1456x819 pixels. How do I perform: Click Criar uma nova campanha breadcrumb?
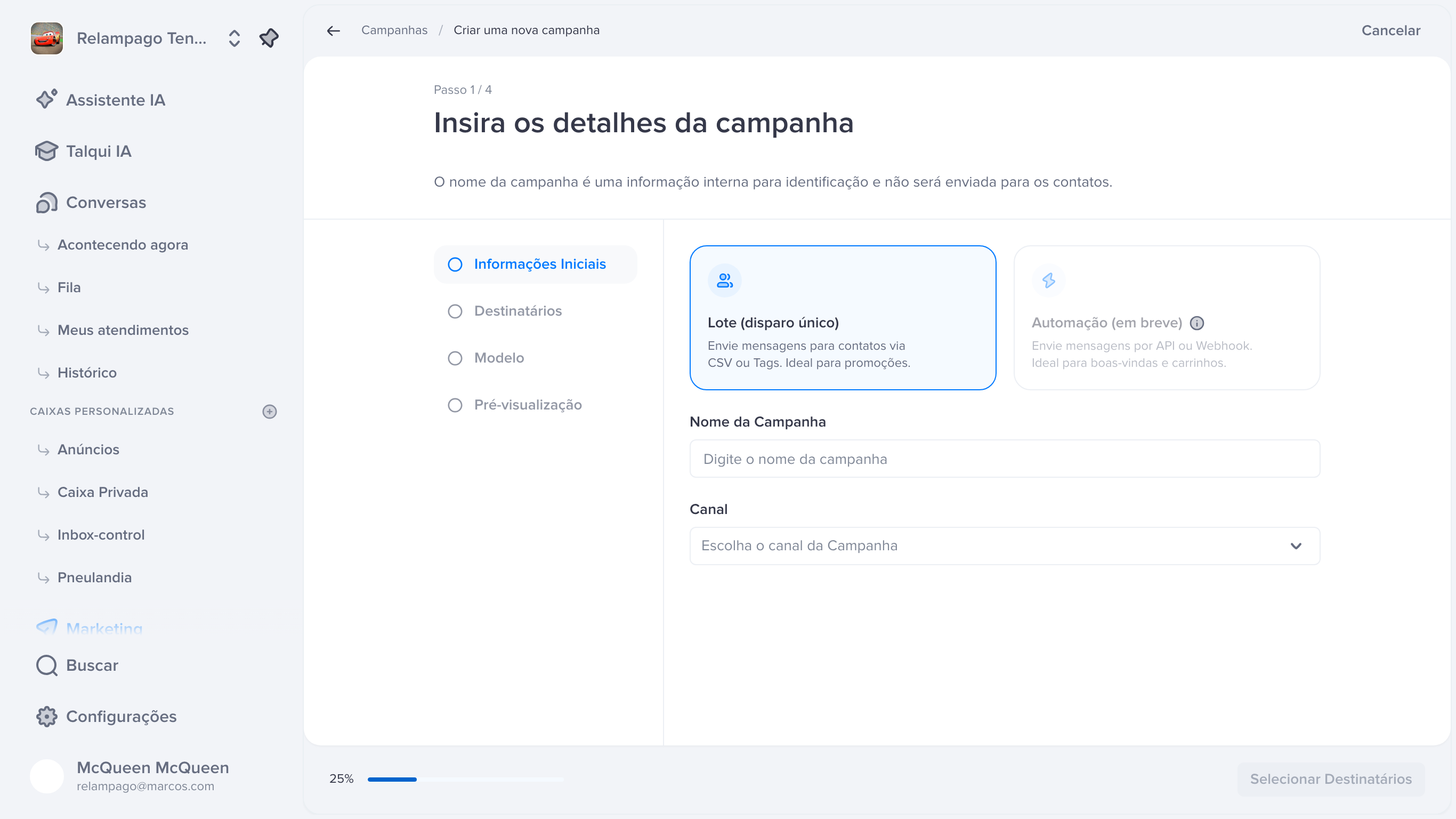click(526, 30)
